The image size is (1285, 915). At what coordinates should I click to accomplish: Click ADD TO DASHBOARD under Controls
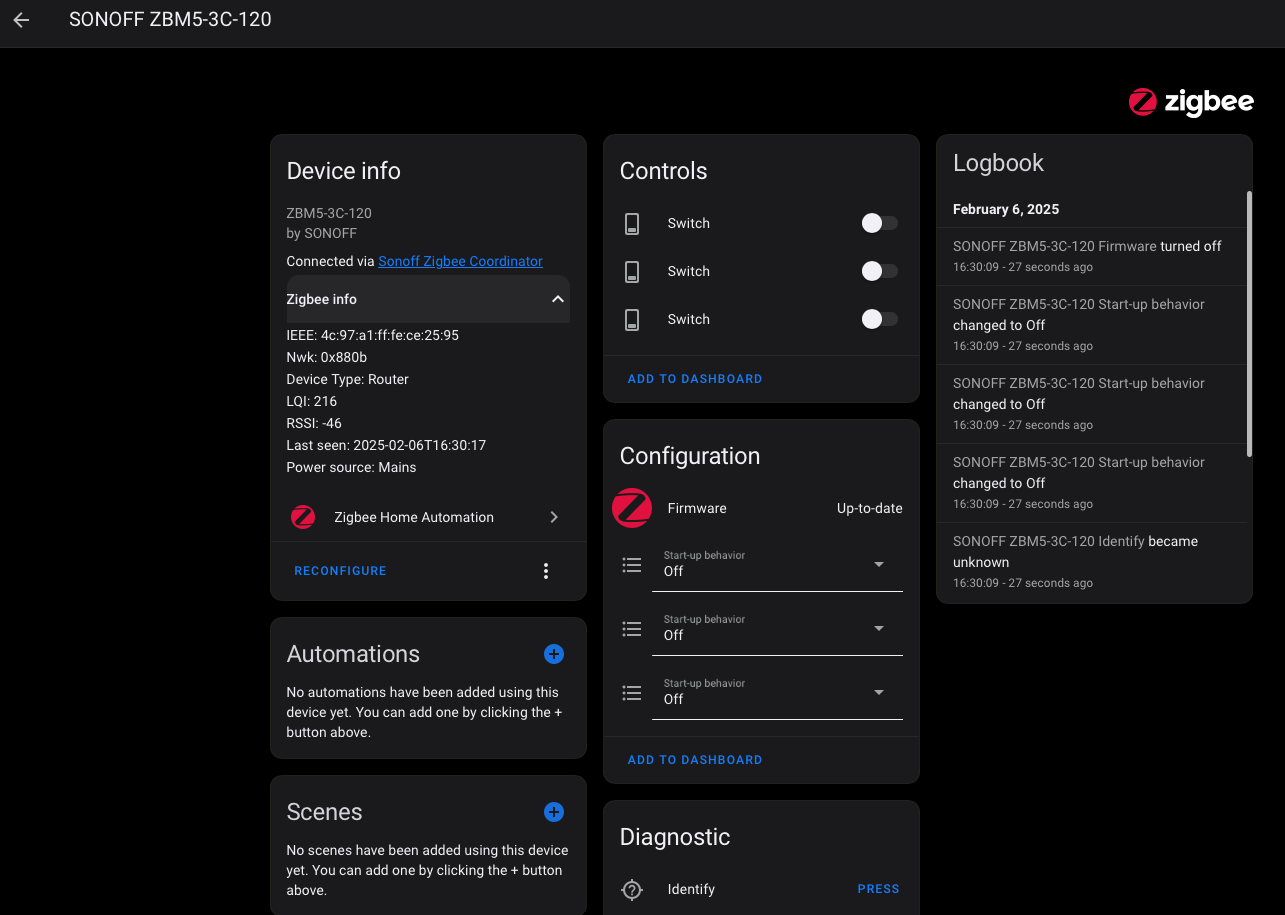click(x=695, y=379)
